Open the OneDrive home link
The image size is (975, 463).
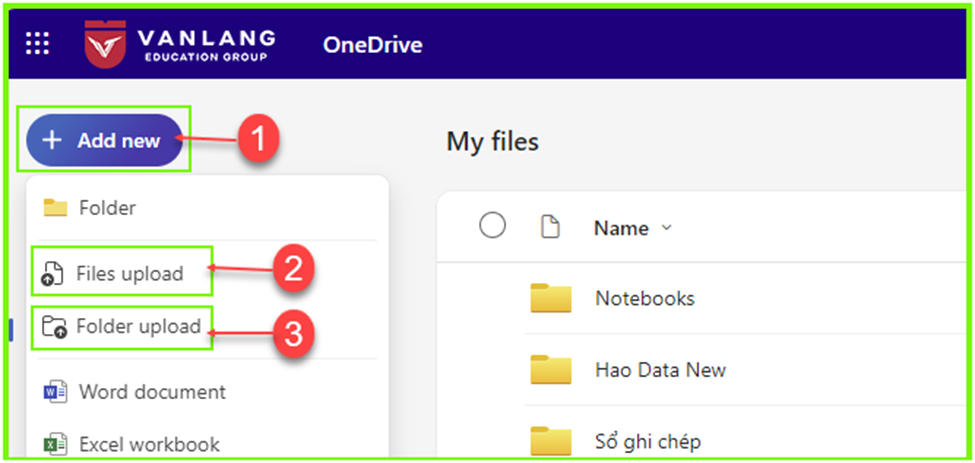372,45
